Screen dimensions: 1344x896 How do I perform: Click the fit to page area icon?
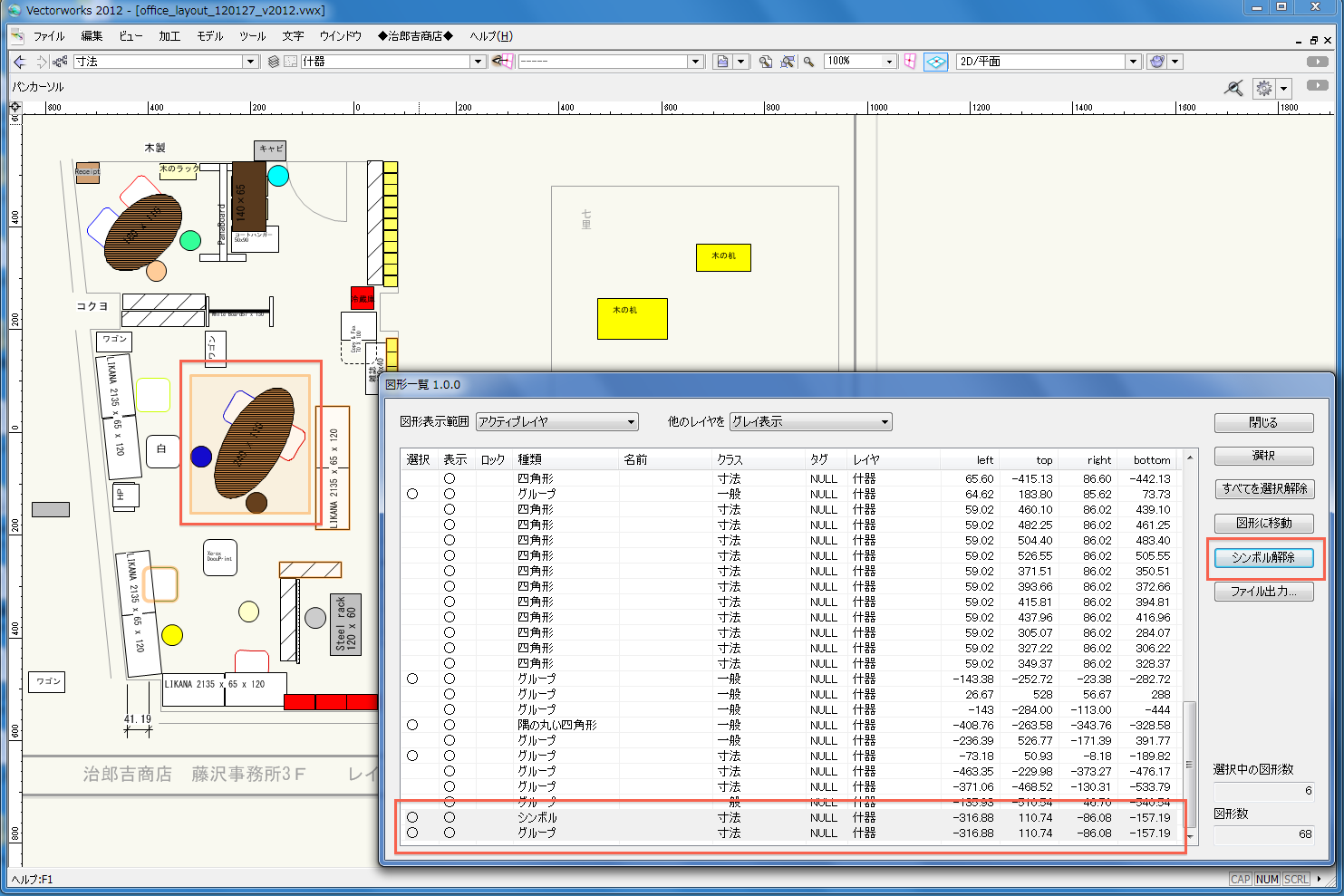click(x=766, y=62)
